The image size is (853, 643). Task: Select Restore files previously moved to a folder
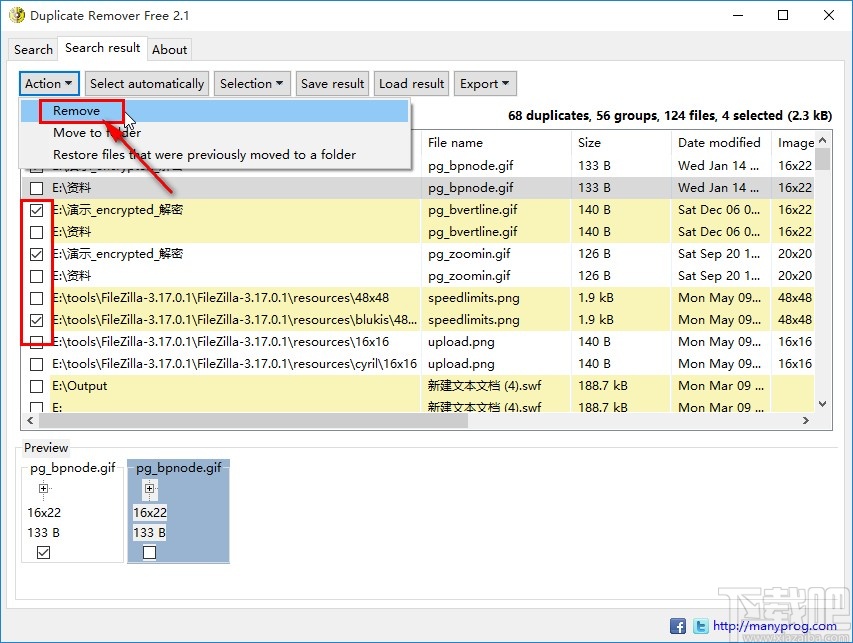[215, 154]
